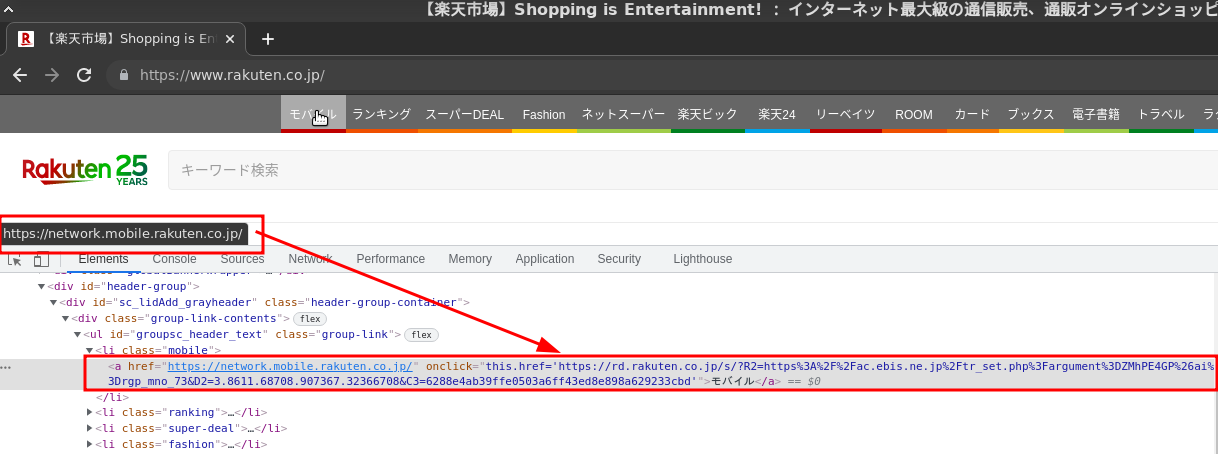Click the padlock site info icon
Viewport: 1218px width, 454px height.
[124, 75]
